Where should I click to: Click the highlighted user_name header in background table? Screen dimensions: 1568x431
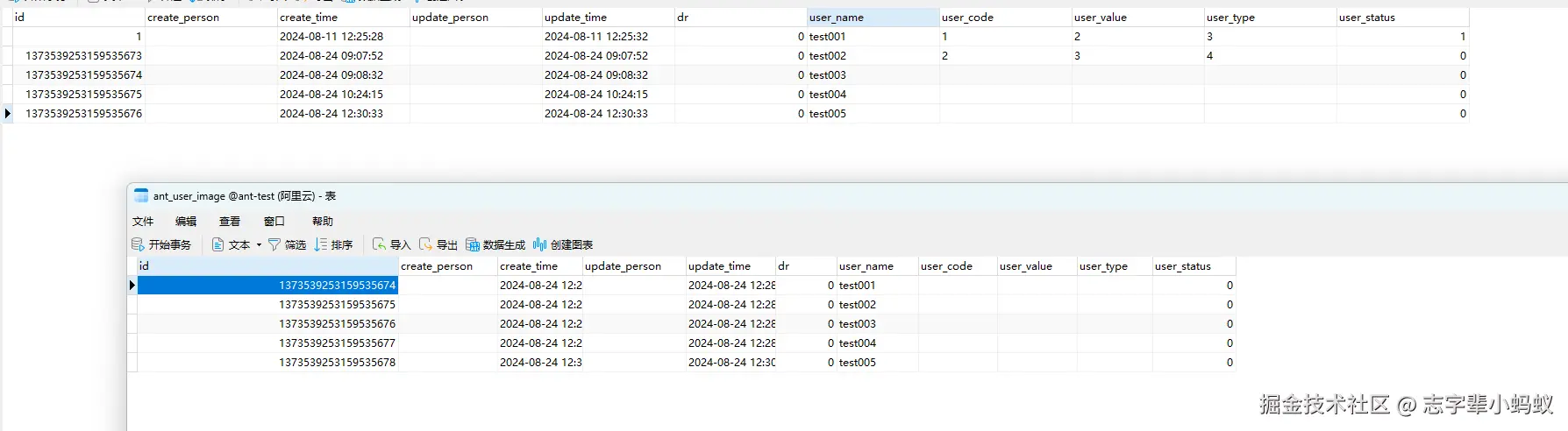[x=873, y=18]
